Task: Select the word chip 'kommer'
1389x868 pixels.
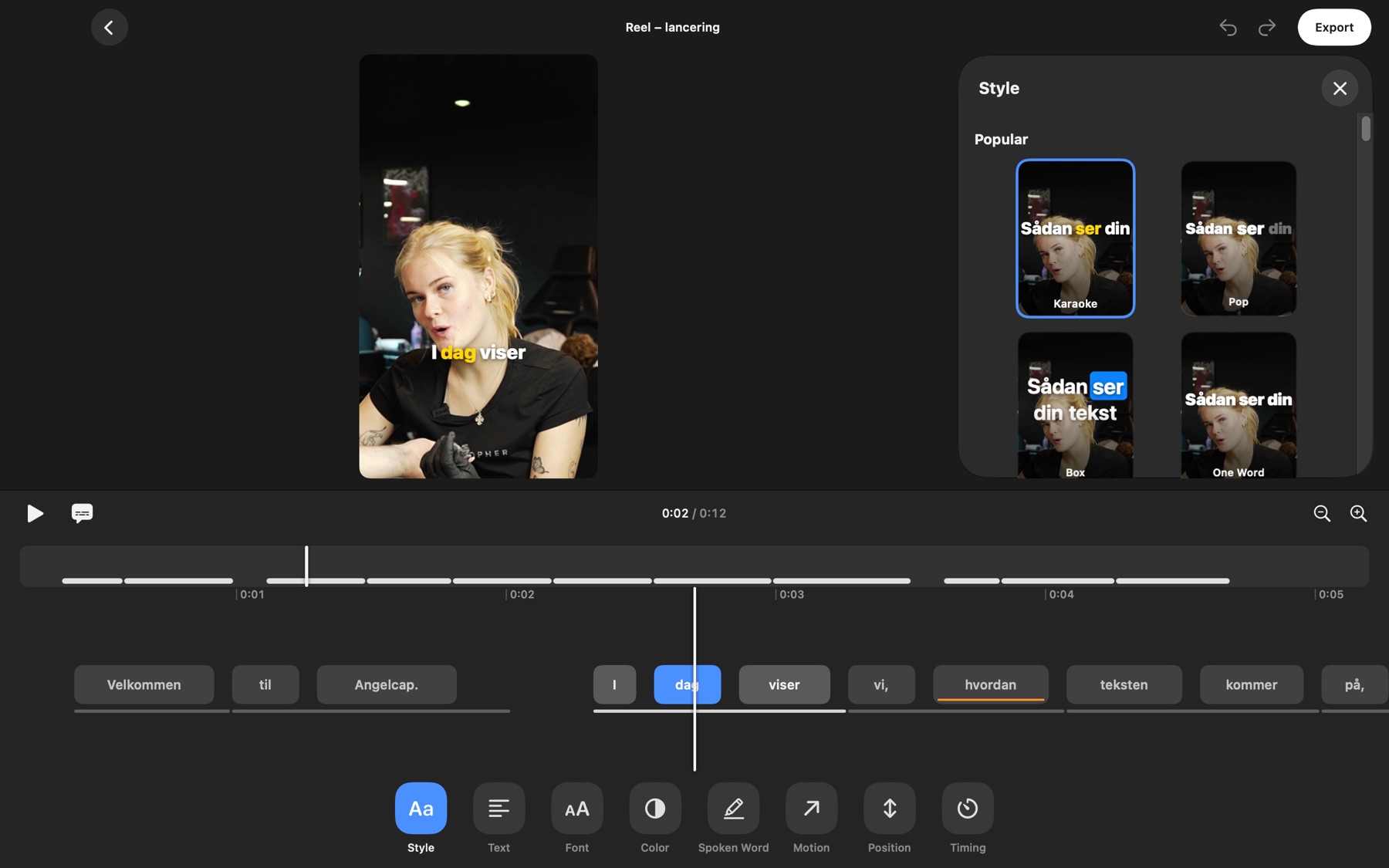Action: point(1252,684)
